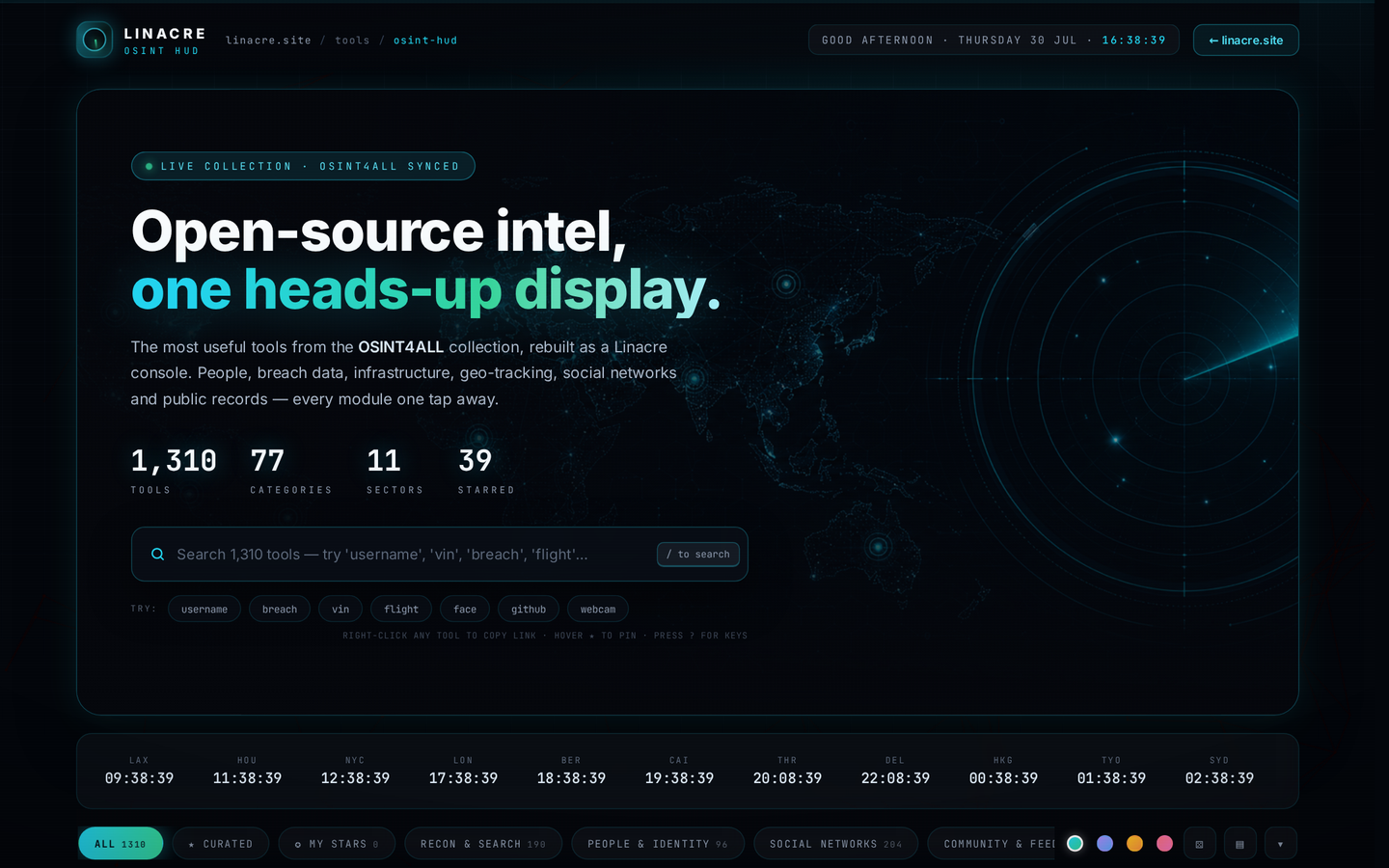Click the BER world clock
Viewport: 1389px width, 868px height.
[571, 772]
